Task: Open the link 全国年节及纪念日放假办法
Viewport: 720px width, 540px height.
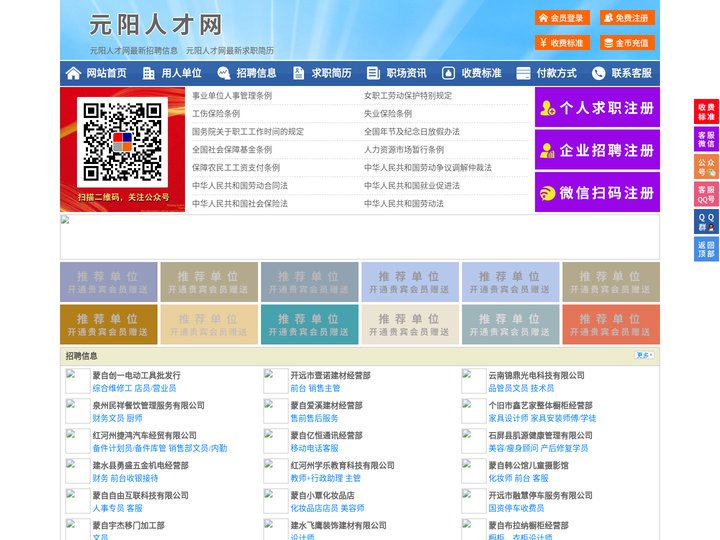Action: tap(412, 131)
